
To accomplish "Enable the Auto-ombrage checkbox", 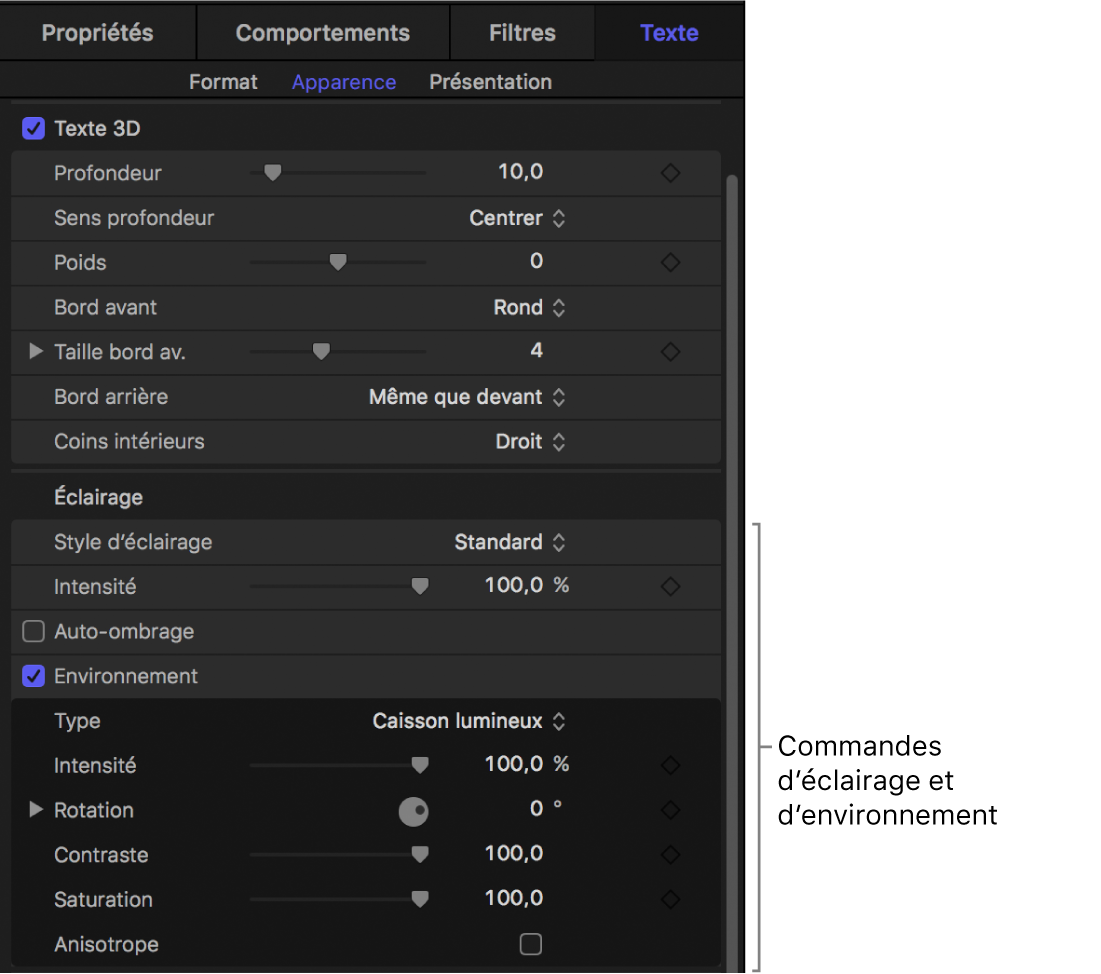I will click(x=34, y=632).
